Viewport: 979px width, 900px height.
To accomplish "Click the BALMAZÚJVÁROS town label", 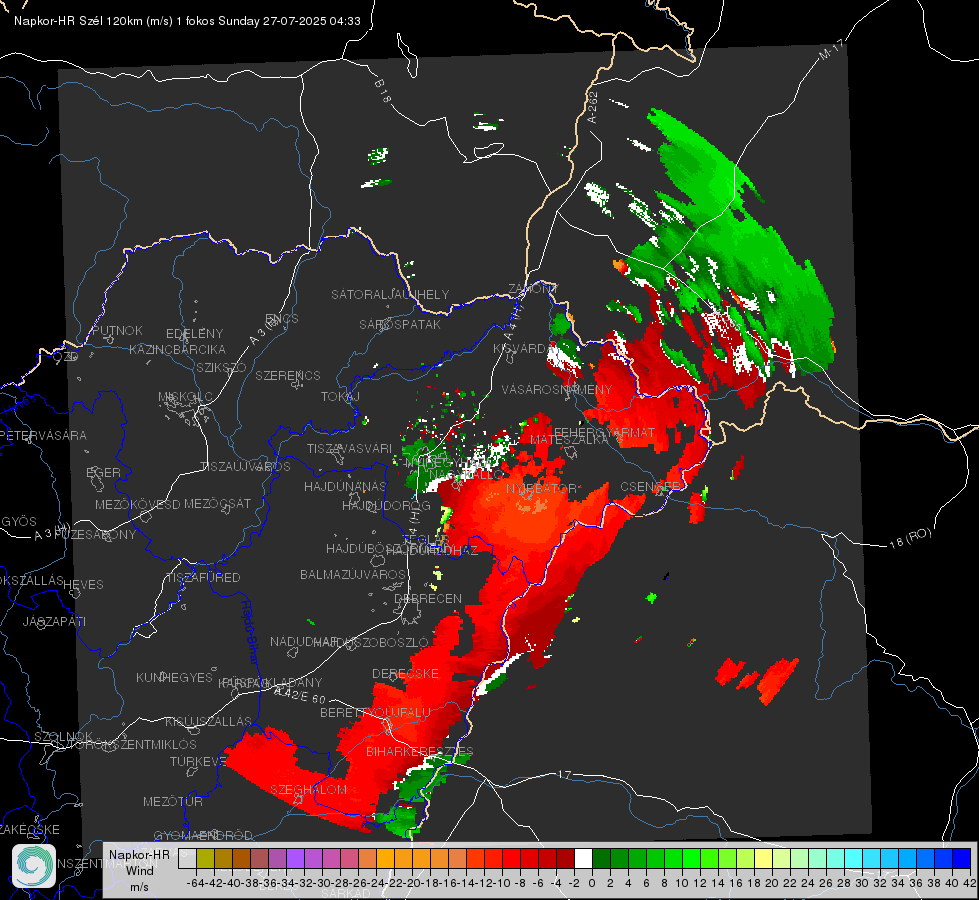I will coord(353,575).
